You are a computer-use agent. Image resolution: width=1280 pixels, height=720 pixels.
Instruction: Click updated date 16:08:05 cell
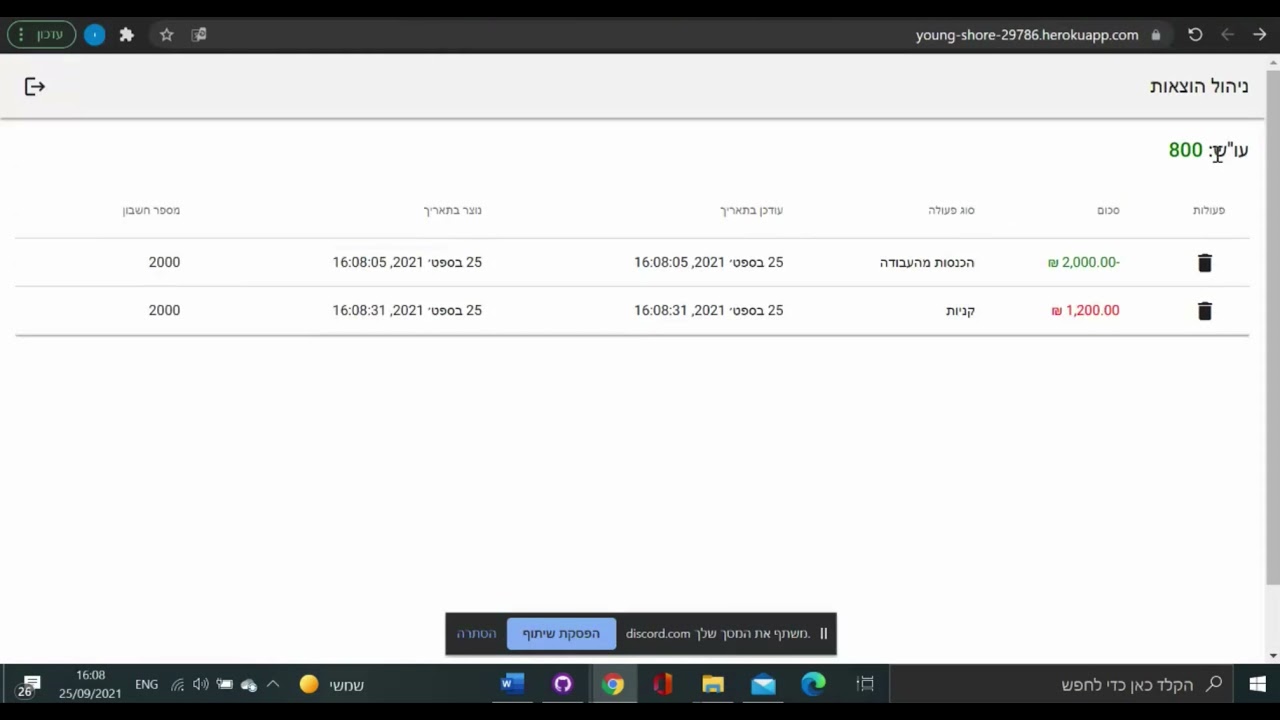708,263
